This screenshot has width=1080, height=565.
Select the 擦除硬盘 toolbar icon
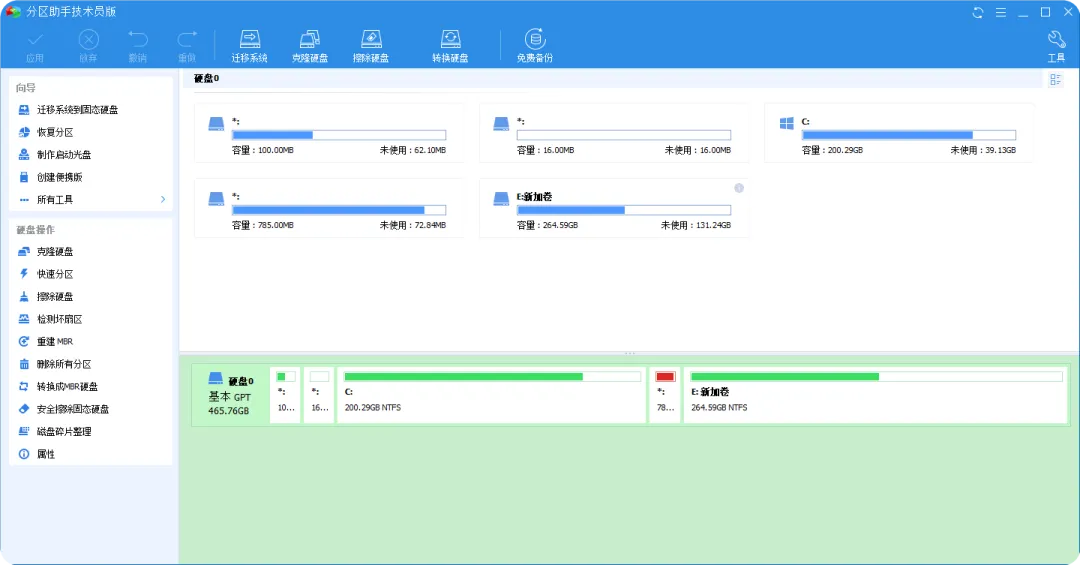pyautogui.click(x=371, y=46)
